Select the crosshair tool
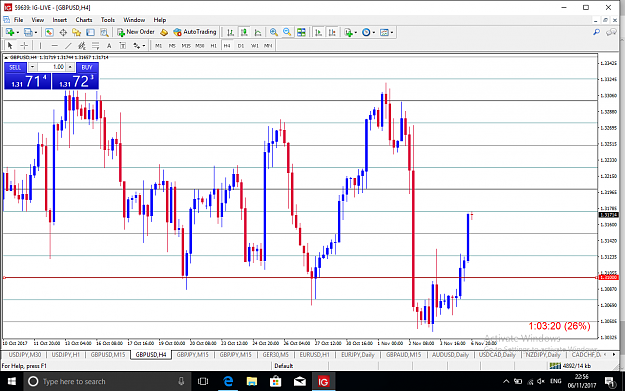Image resolution: width=625 pixels, height=391 pixels. pyautogui.click(x=24, y=45)
